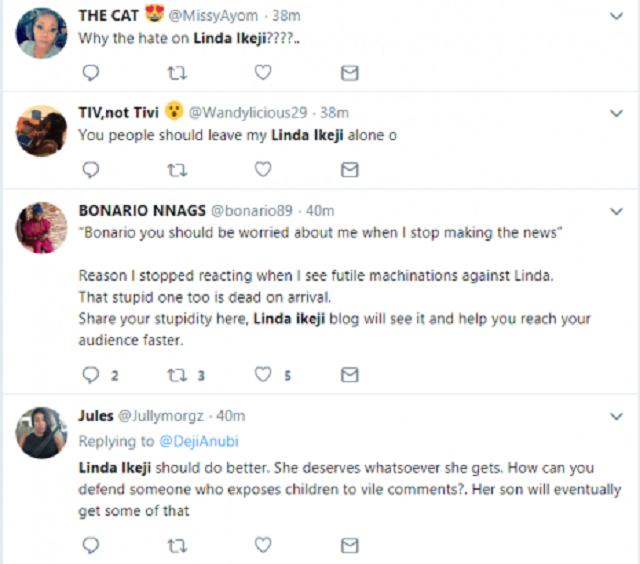Retweet BONARIO NNAGS tweet with 3 retweets
This screenshot has height=564, width=640.
pos(176,375)
